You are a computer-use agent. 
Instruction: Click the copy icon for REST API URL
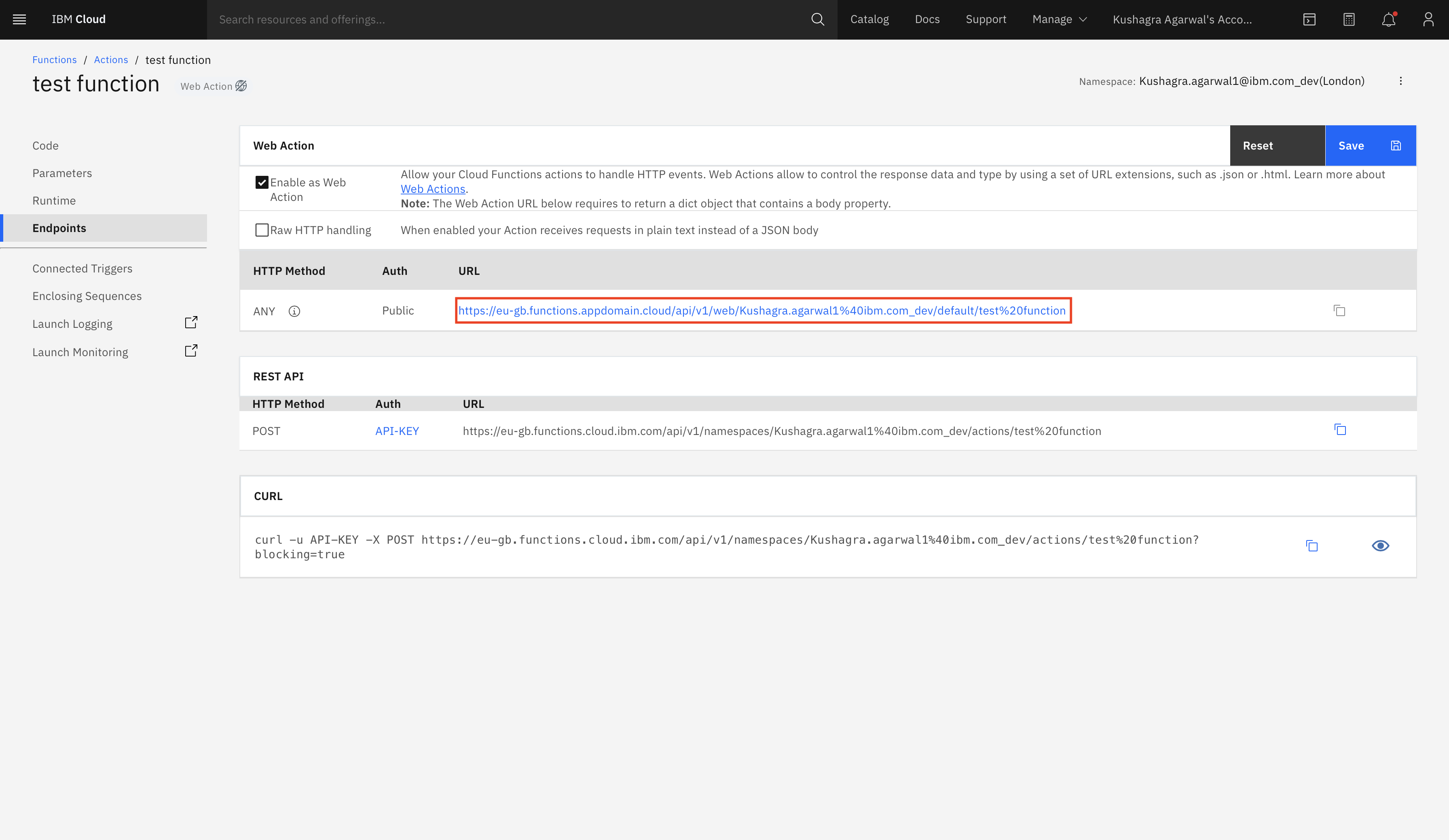[1340, 430]
